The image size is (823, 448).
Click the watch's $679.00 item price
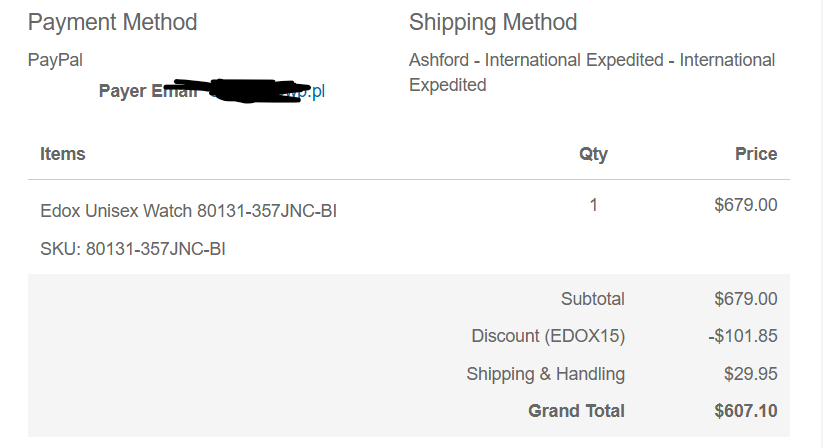pyautogui.click(x=745, y=206)
